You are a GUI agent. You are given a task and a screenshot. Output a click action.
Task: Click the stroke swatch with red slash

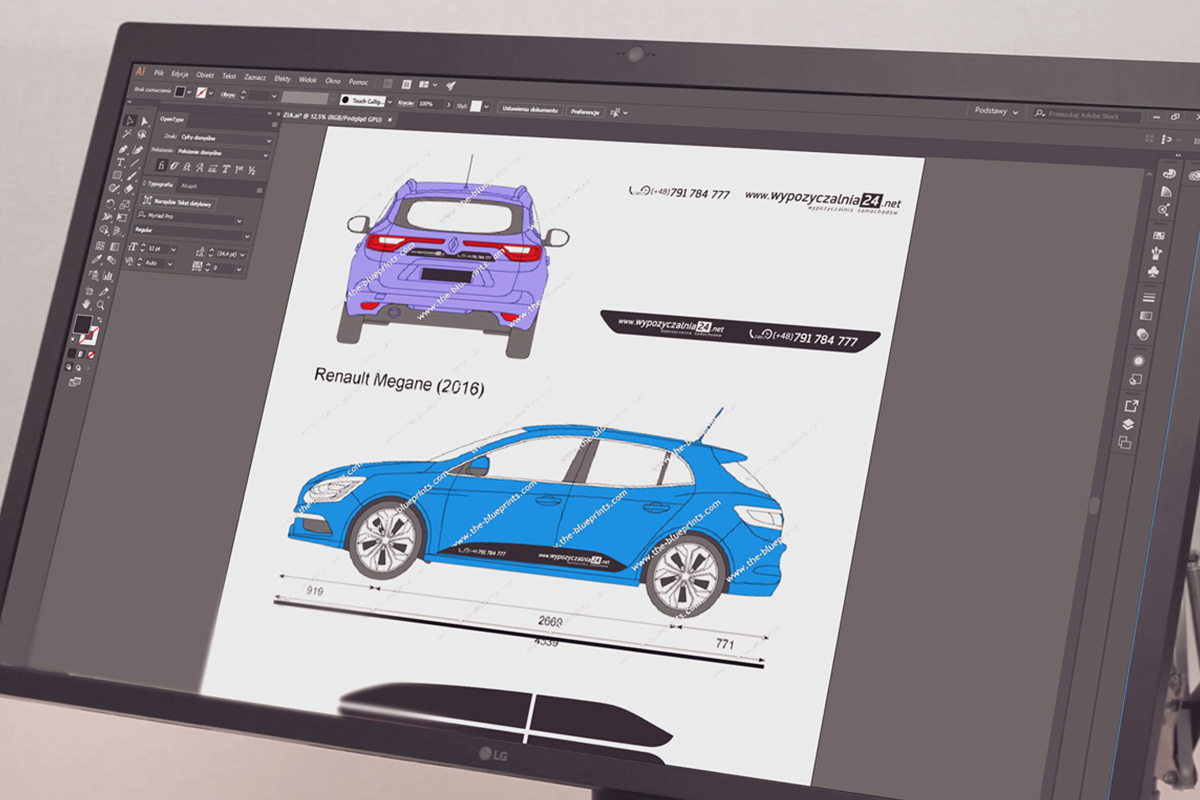tap(202, 93)
